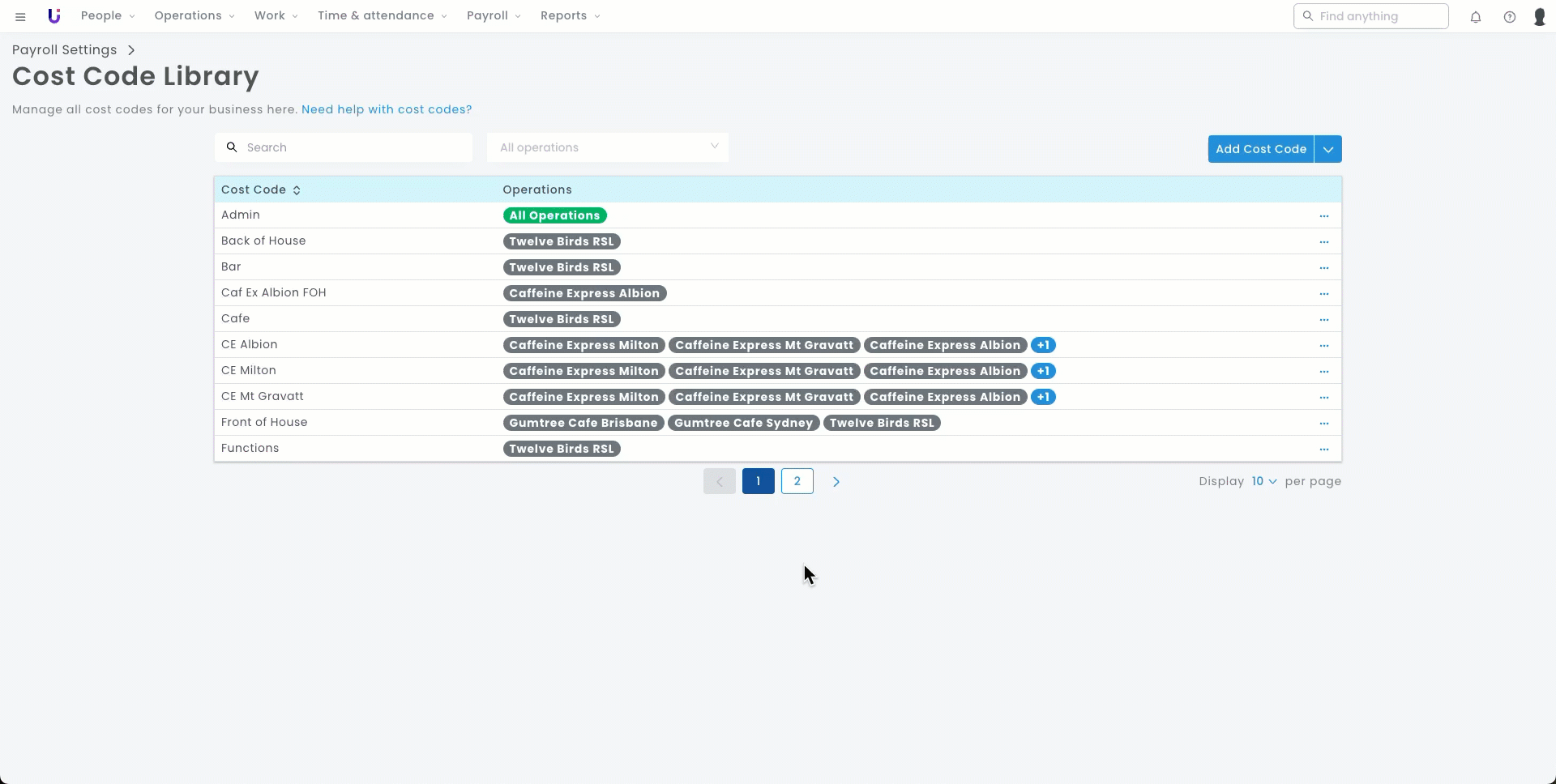Open actions menu for Admin row
This screenshot has width=1556, height=784.
coord(1324,216)
